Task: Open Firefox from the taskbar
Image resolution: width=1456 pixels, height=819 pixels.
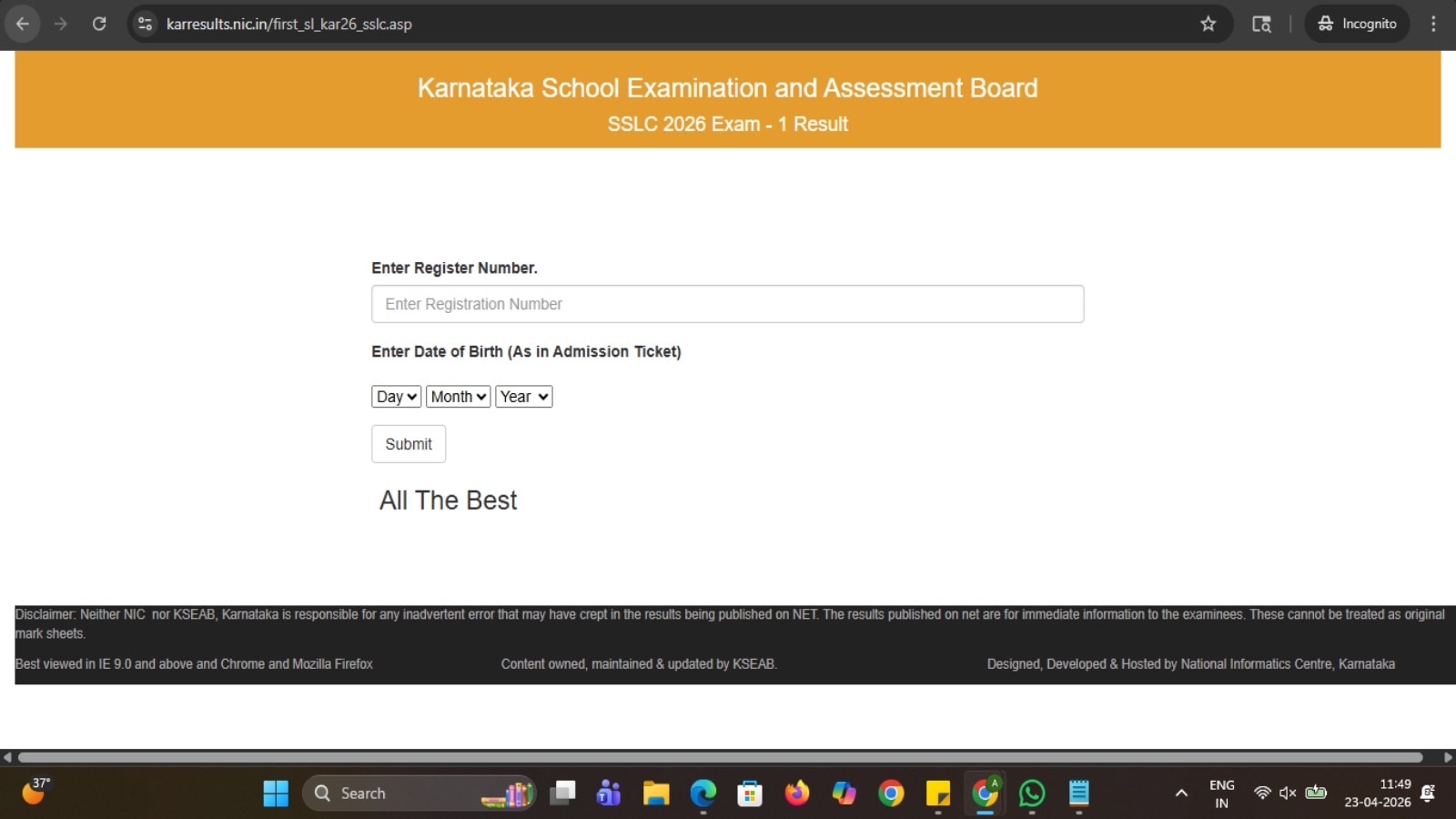Action: [x=797, y=794]
